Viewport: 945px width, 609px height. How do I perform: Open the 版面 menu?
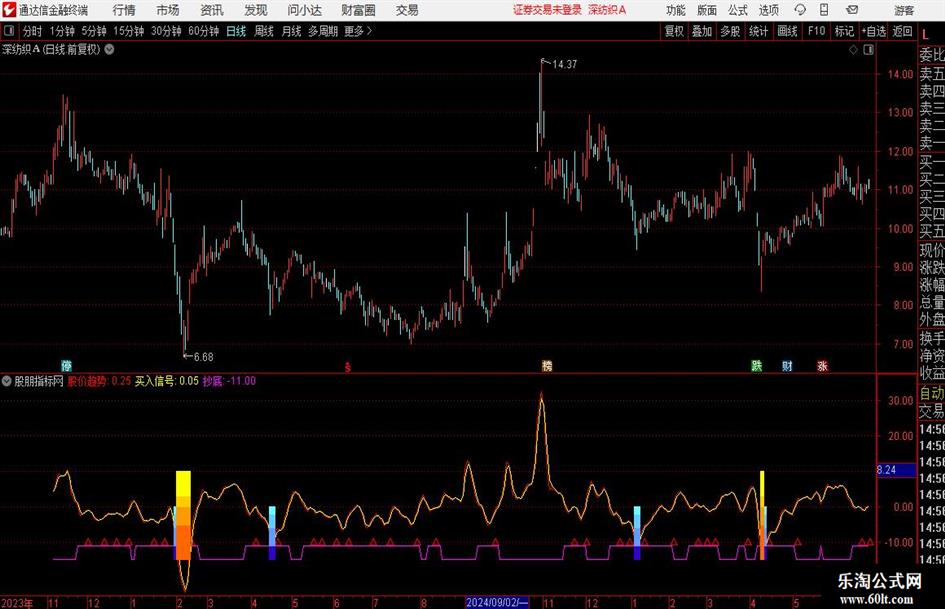[706, 10]
